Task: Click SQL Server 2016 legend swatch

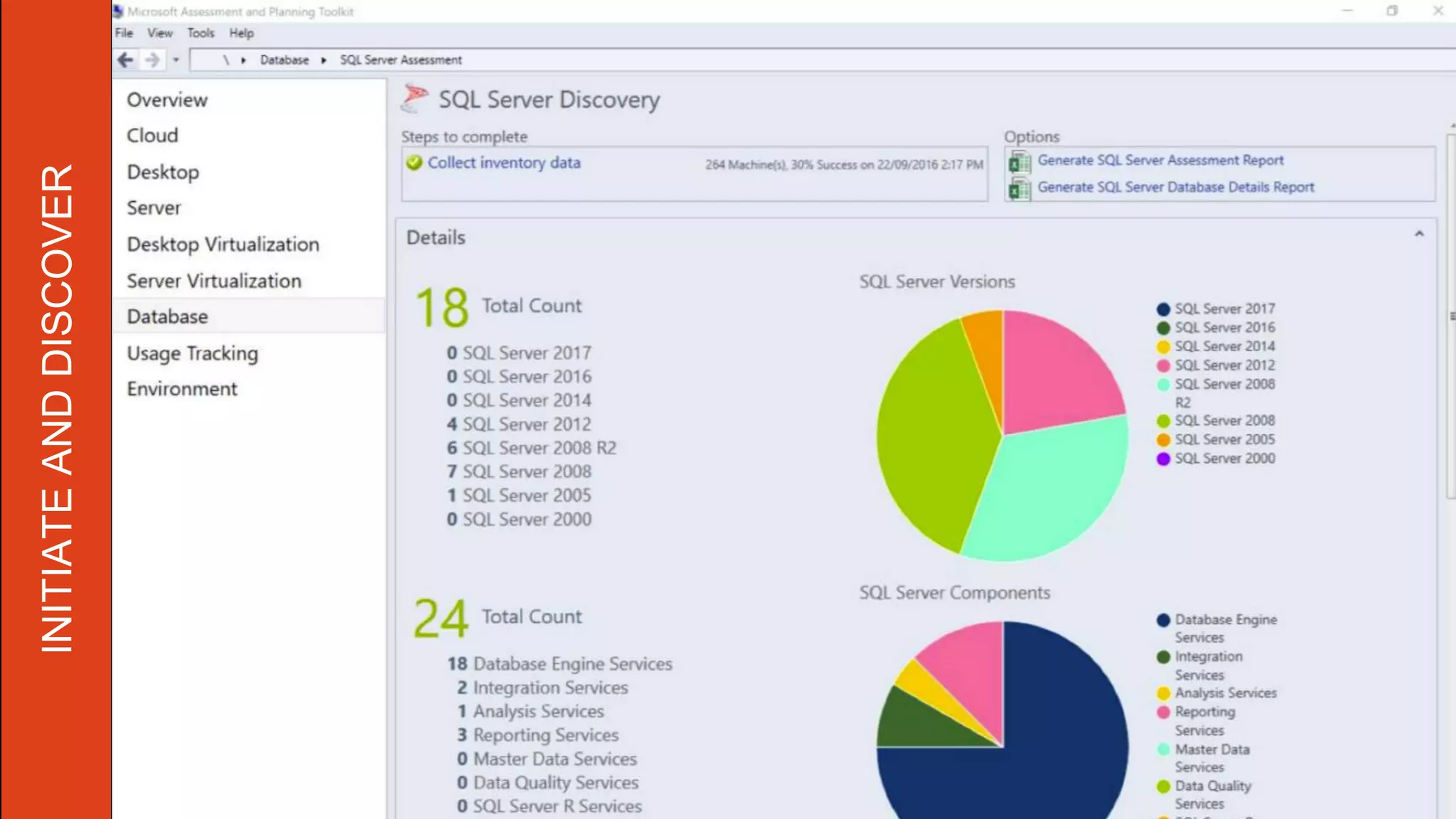Action: click(1163, 328)
